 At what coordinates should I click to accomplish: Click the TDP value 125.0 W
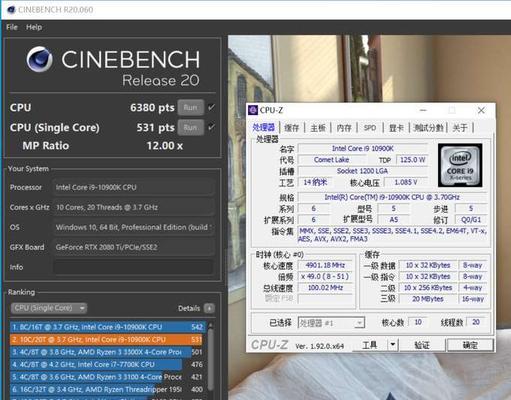point(412,160)
